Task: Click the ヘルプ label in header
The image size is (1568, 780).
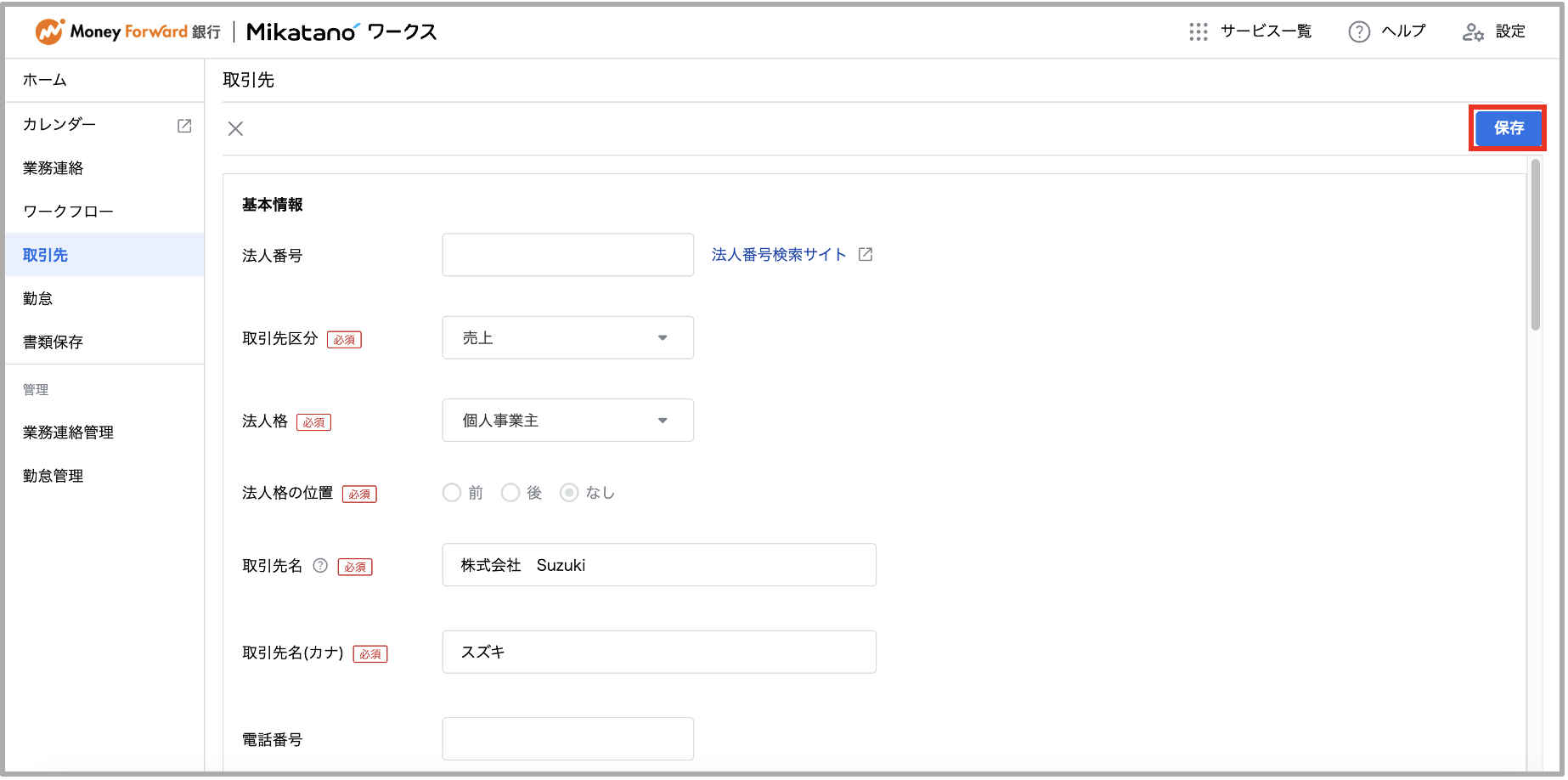Action: [x=1403, y=31]
